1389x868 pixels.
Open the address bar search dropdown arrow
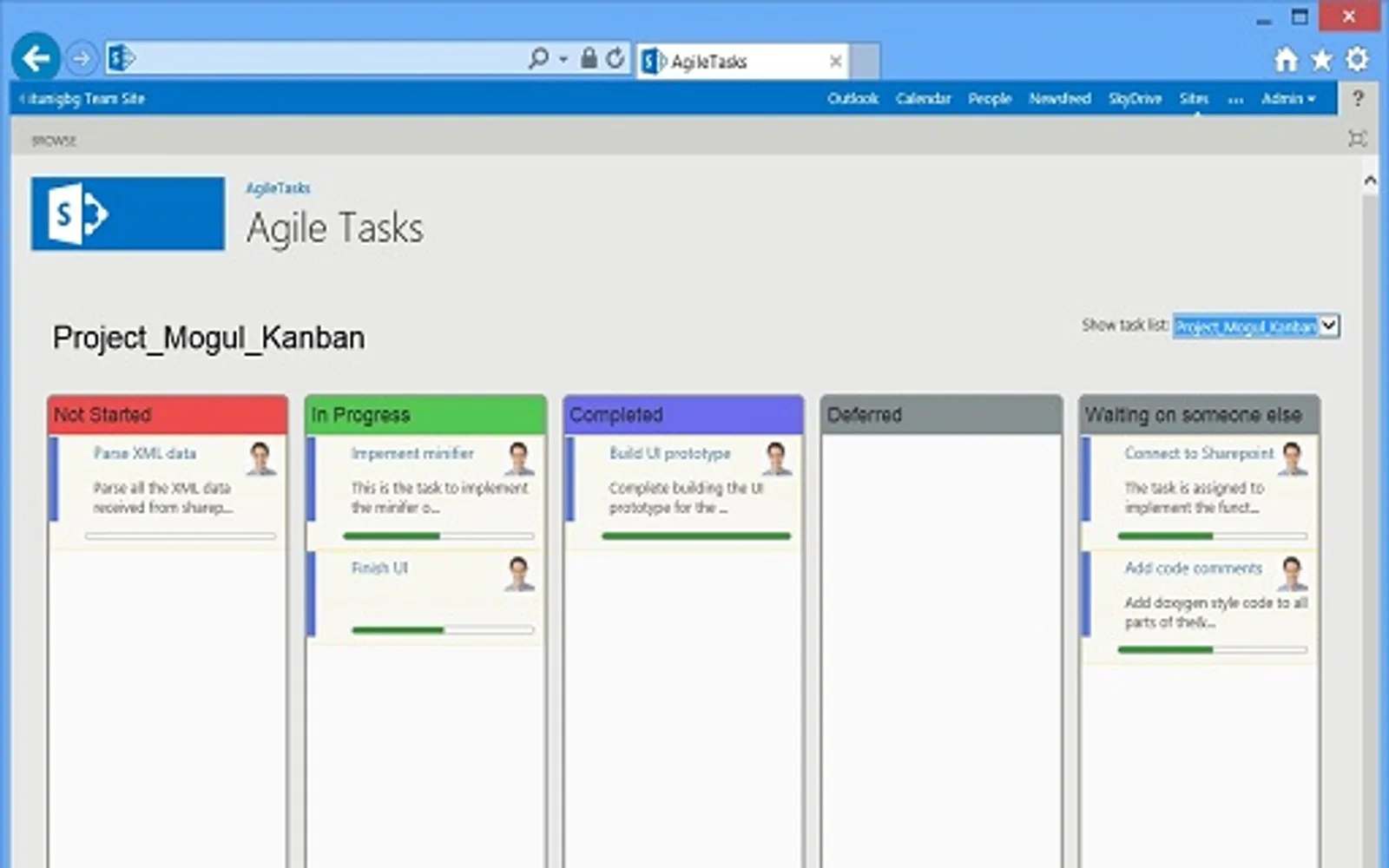[x=563, y=59]
